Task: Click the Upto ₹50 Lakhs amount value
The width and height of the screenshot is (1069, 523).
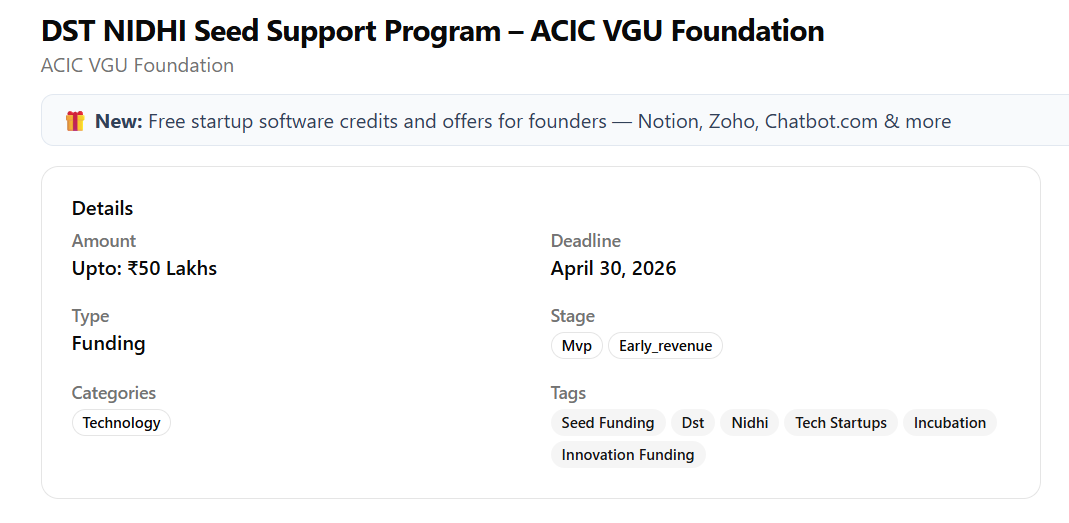Action: pyautogui.click(x=144, y=269)
